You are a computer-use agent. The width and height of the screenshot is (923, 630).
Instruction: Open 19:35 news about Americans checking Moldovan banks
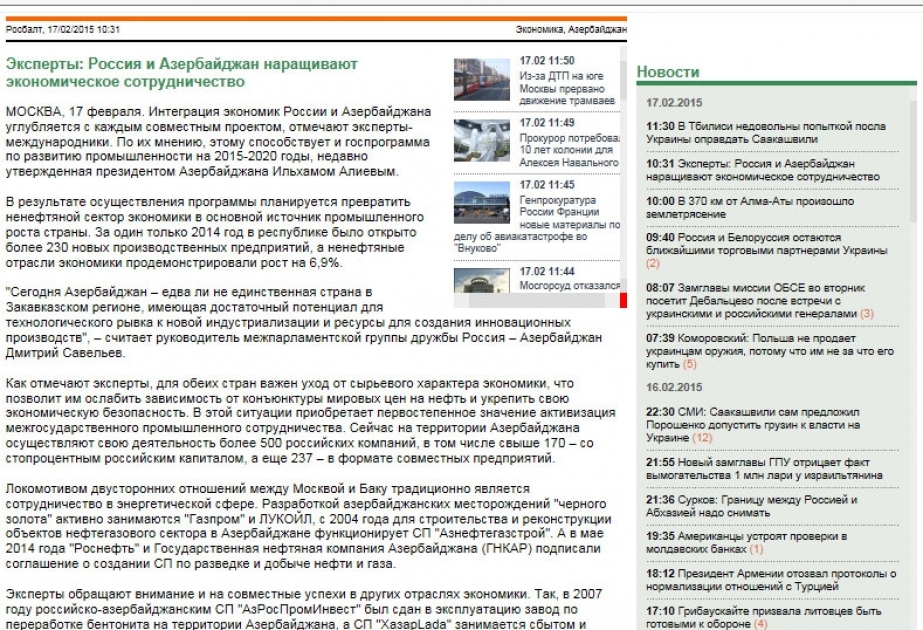(x=746, y=542)
